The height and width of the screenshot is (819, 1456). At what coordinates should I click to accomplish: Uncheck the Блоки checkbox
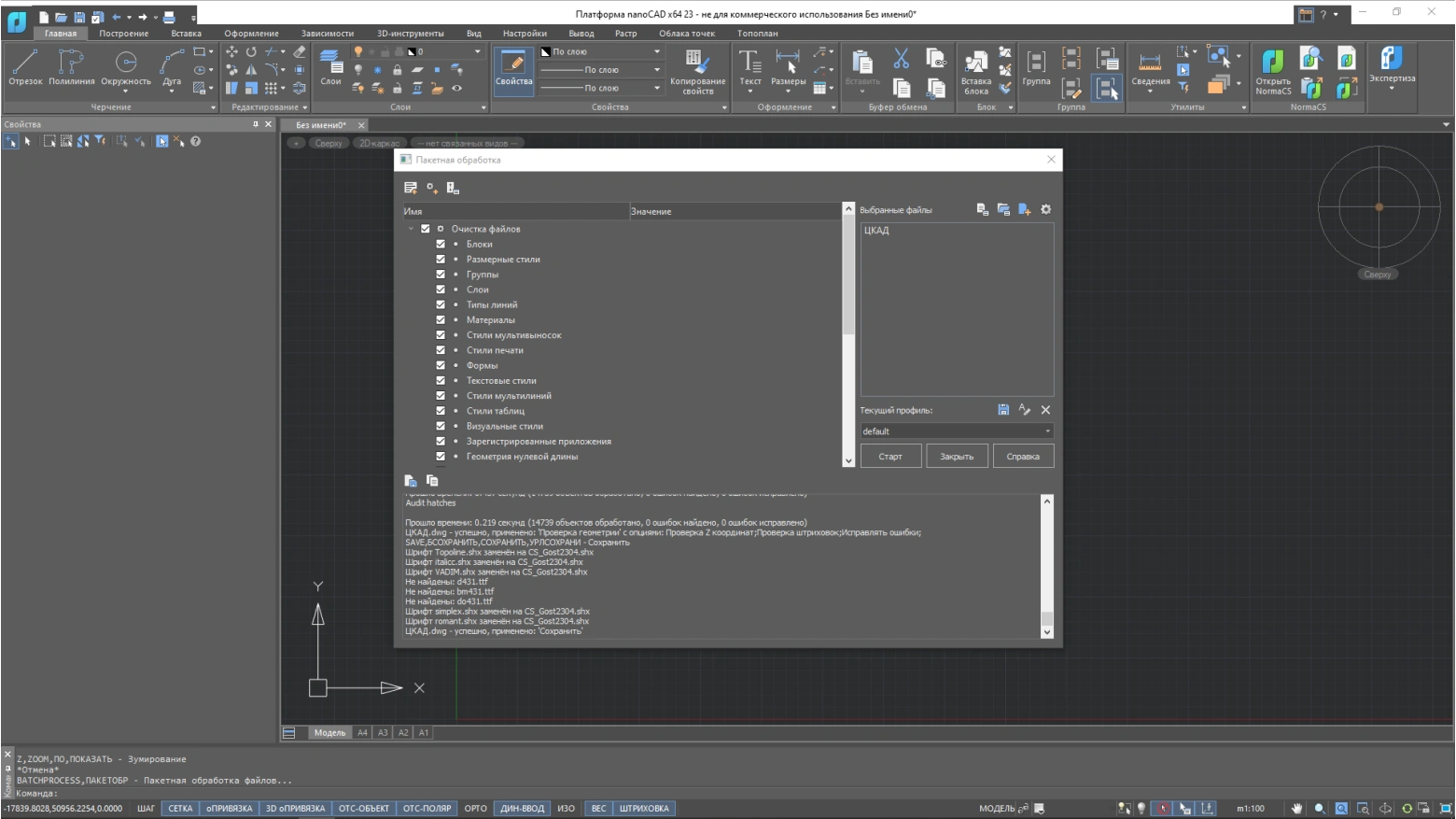tap(441, 244)
